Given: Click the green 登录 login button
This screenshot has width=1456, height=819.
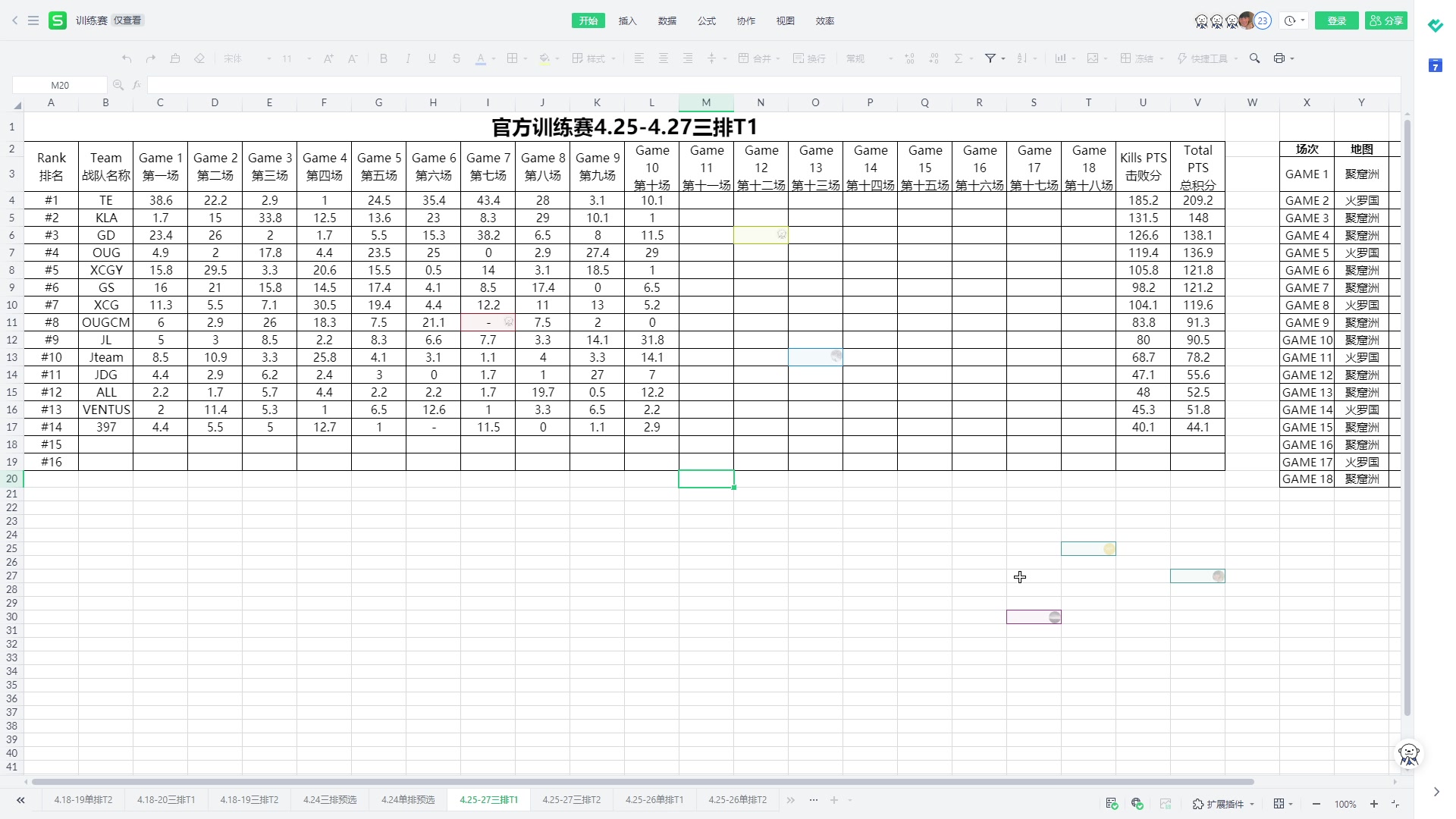Looking at the screenshot, I should tap(1337, 20).
